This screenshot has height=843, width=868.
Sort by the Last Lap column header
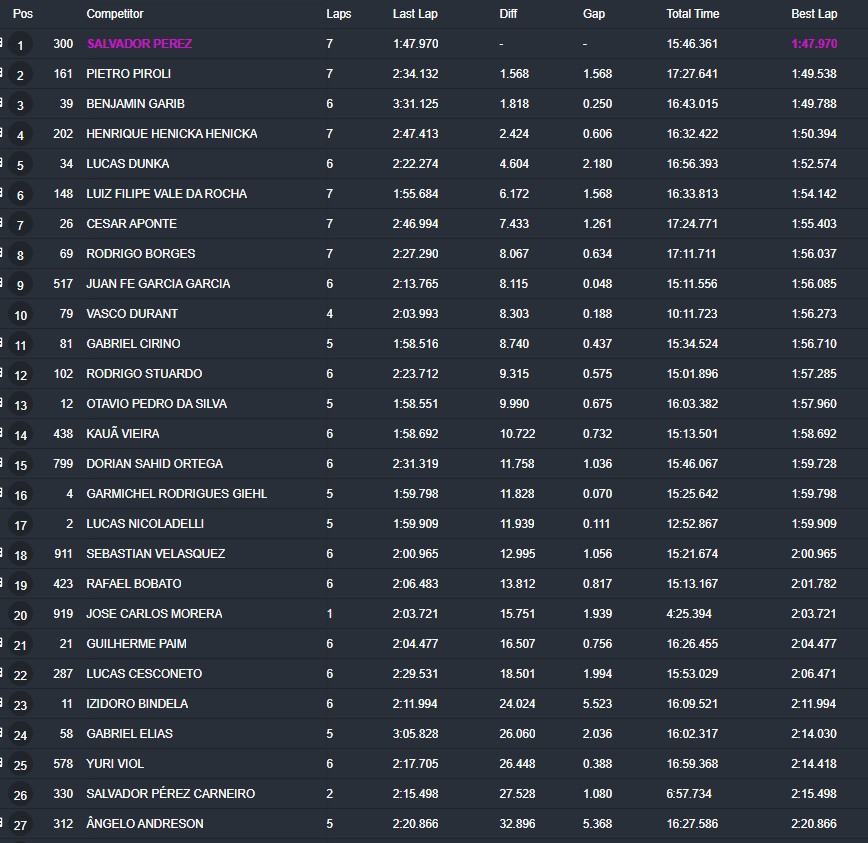[x=414, y=14]
